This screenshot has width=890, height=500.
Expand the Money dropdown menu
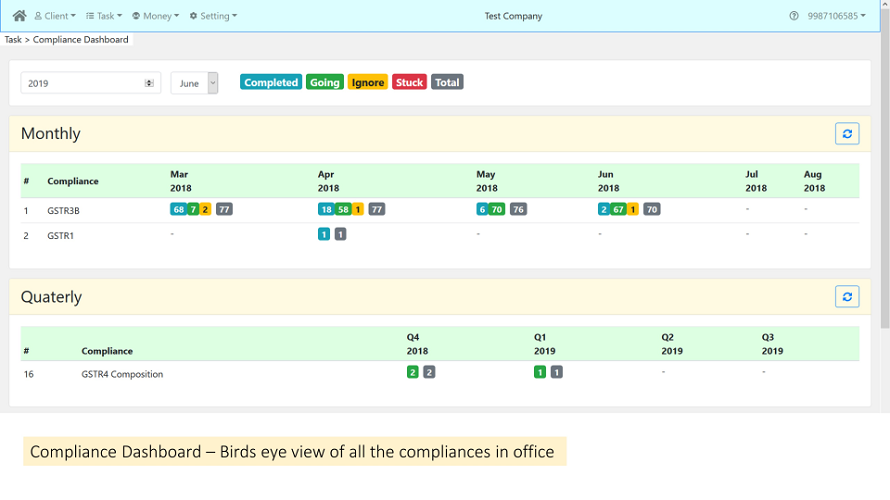(x=156, y=16)
